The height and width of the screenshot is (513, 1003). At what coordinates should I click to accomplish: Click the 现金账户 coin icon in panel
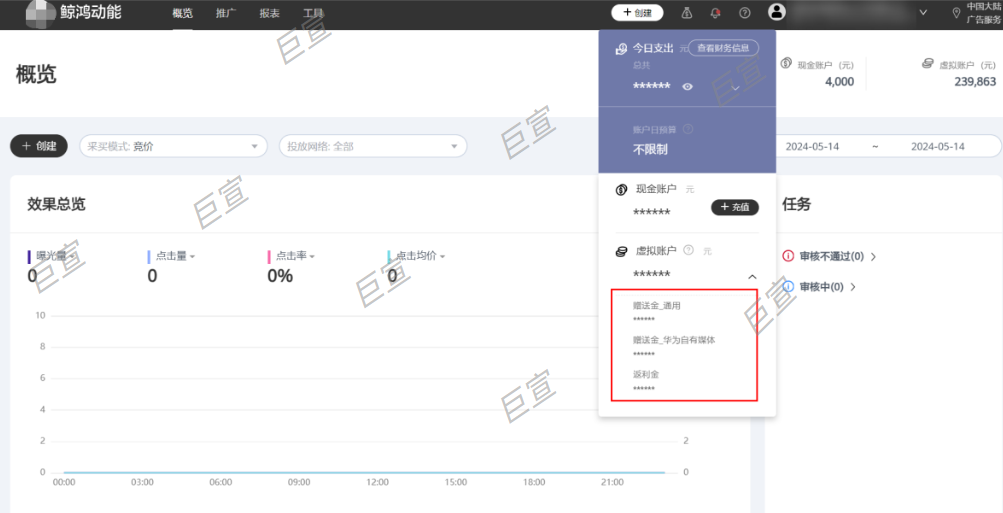coord(621,190)
